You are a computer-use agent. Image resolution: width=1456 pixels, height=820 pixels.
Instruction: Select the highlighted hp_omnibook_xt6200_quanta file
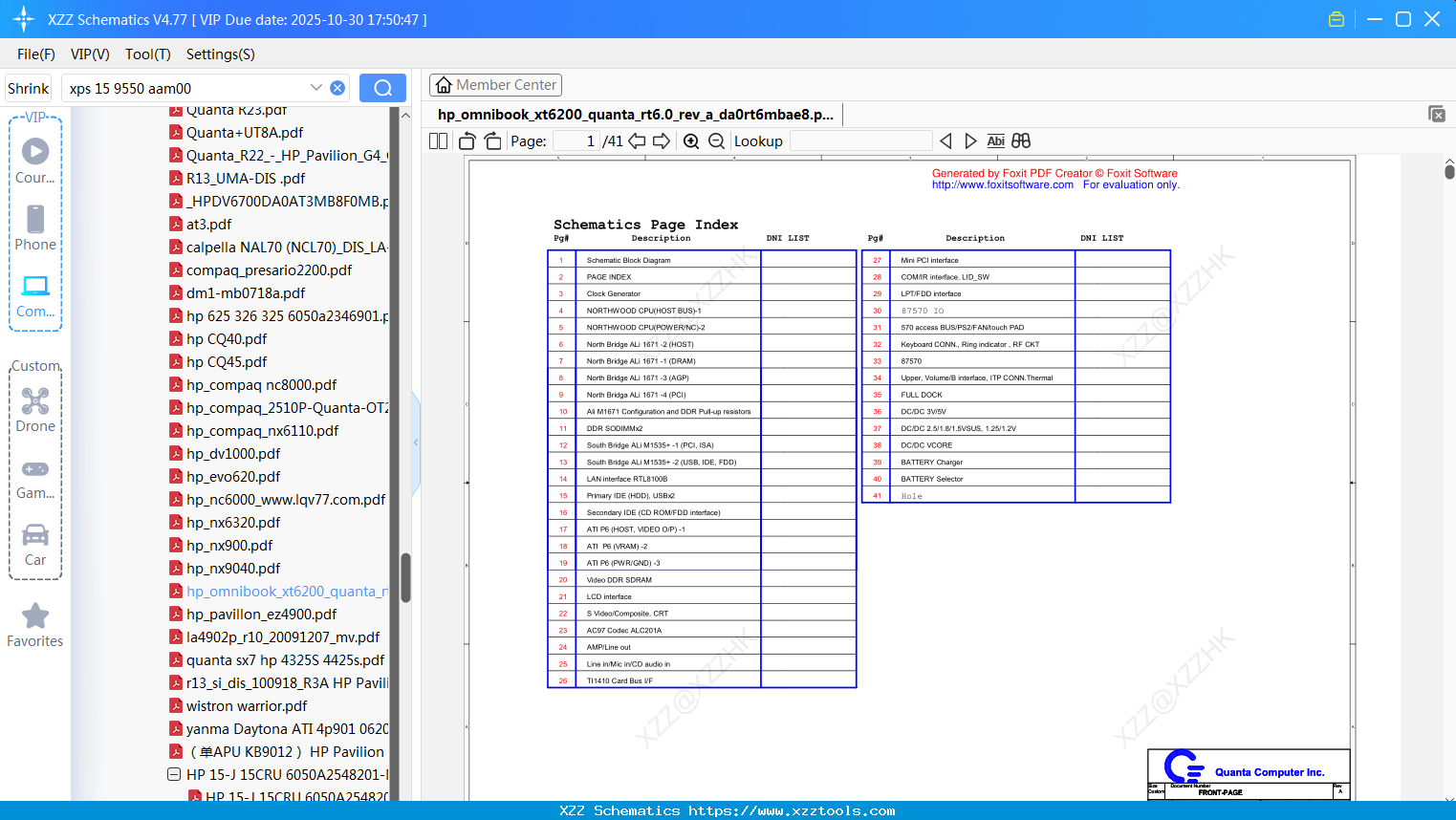tap(279, 592)
